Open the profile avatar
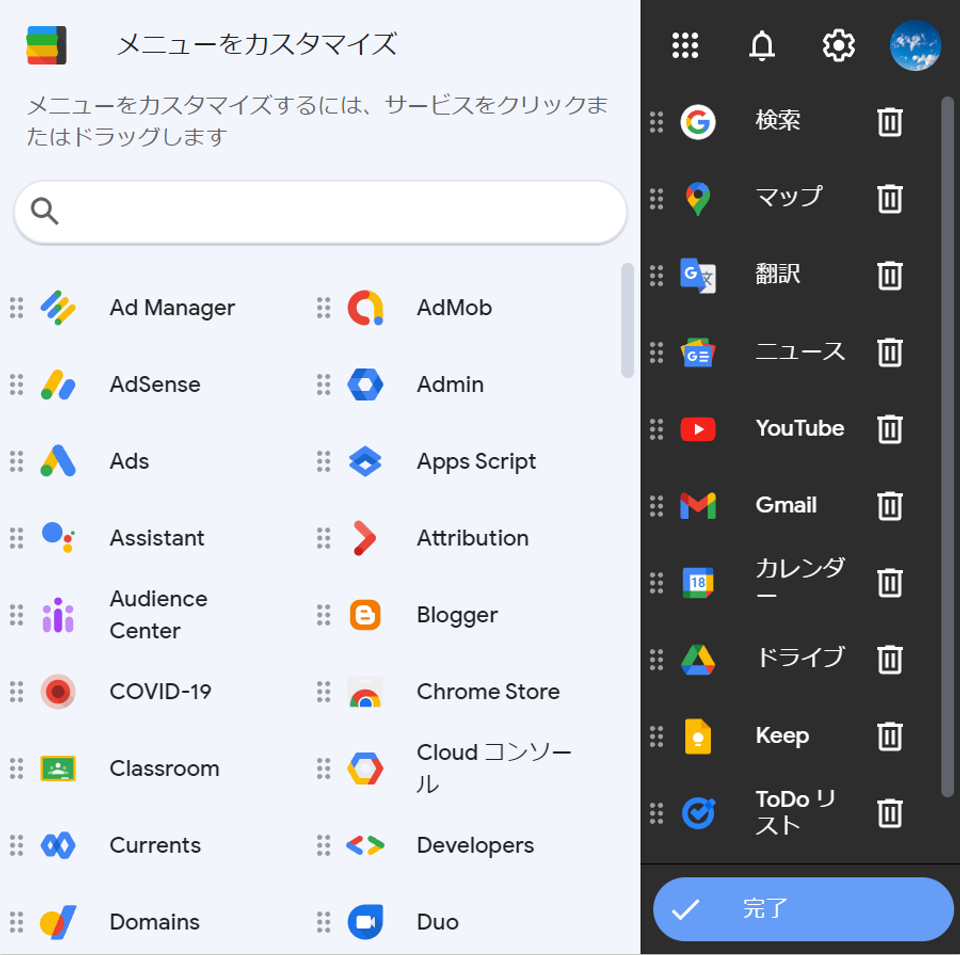 click(x=915, y=45)
